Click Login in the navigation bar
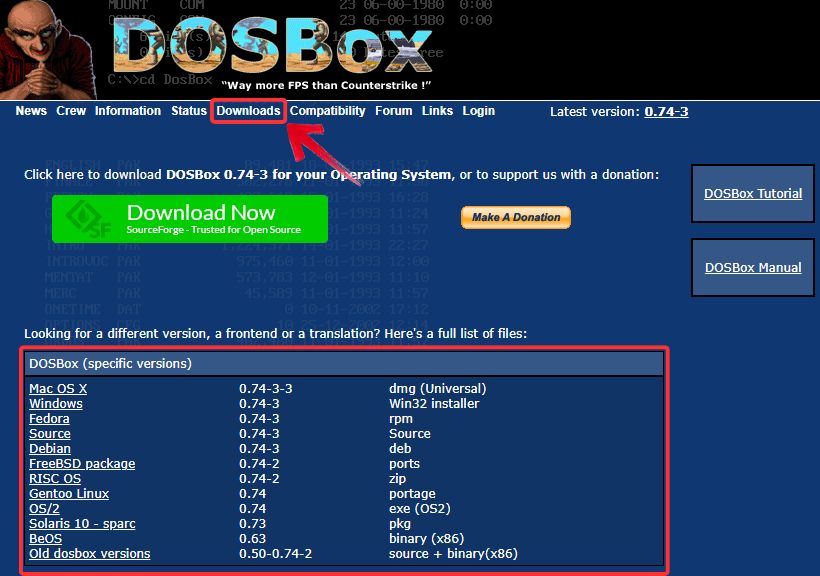820x576 pixels. pyautogui.click(x=479, y=111)
